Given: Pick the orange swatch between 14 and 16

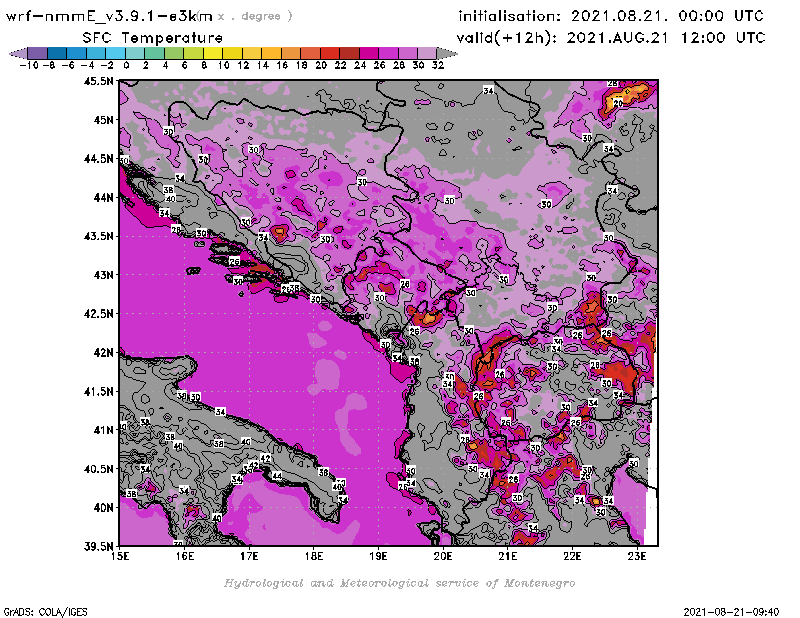Looking at the screenshot, I should pos(272,53).
